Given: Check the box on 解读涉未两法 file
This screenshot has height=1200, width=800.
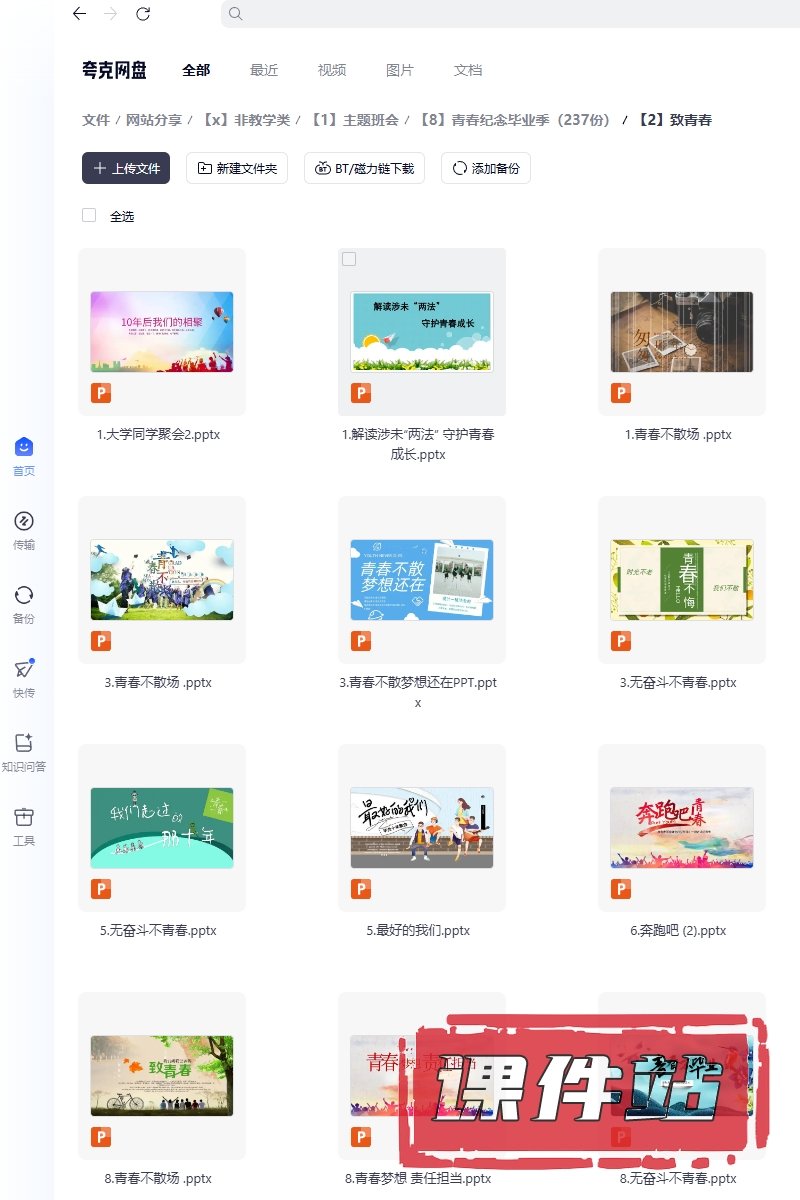Looking at the screenshot, I should [x=349, y=259].
